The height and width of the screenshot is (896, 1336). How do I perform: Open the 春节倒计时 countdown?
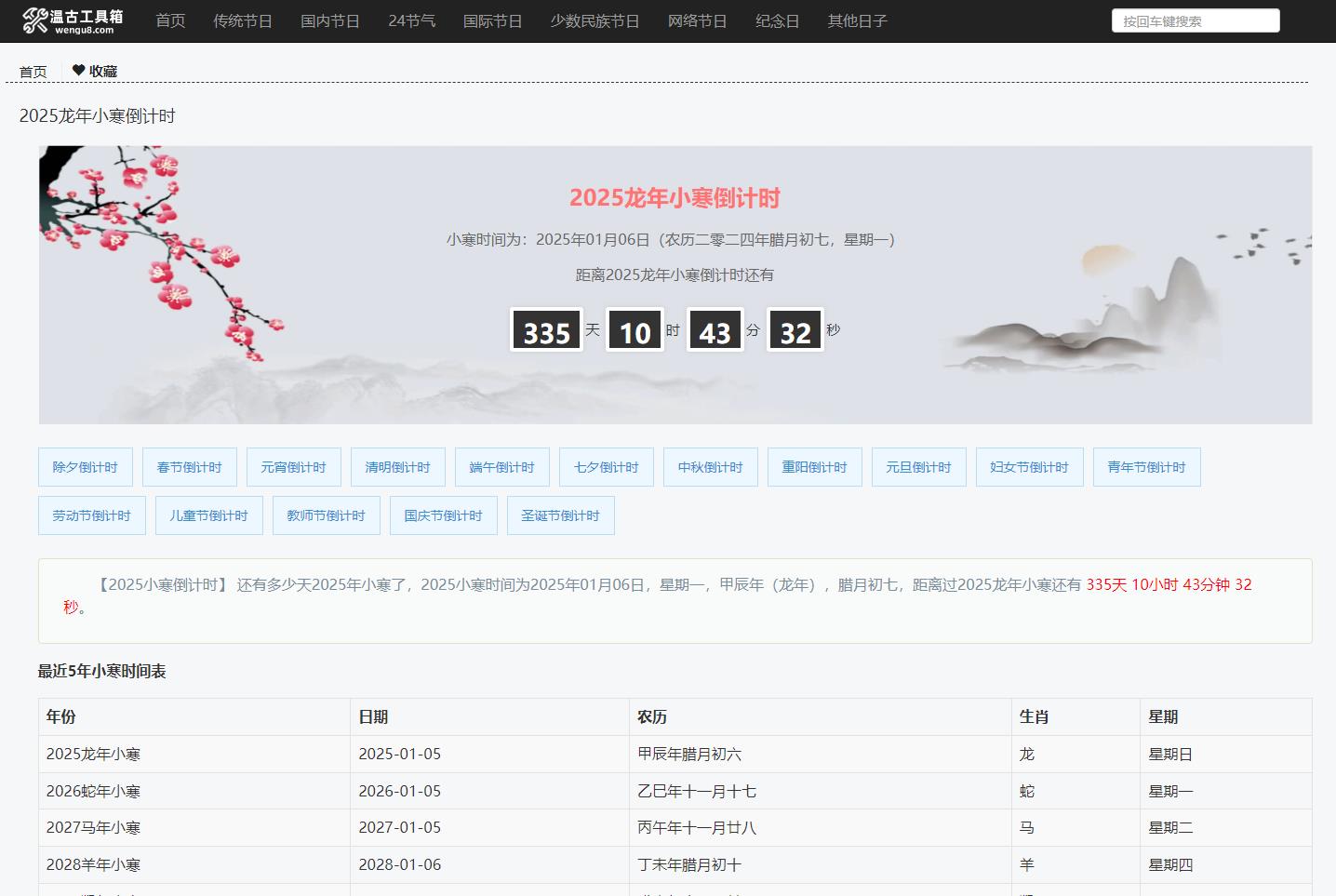click(x=189, y=467)
